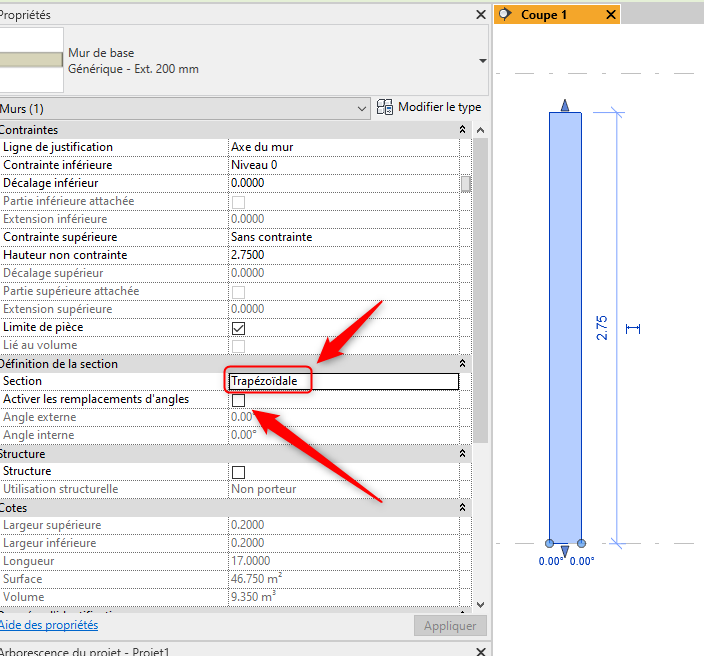Close the Coupe 1 view tab

(x=611, y=14)
